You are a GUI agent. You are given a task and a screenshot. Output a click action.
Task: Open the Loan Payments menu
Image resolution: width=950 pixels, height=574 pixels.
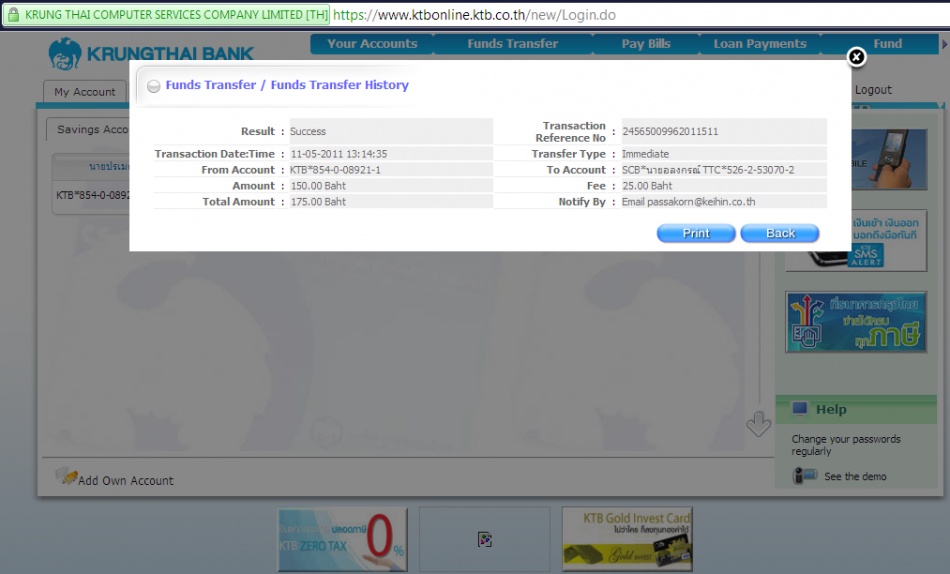coord(760,44)
